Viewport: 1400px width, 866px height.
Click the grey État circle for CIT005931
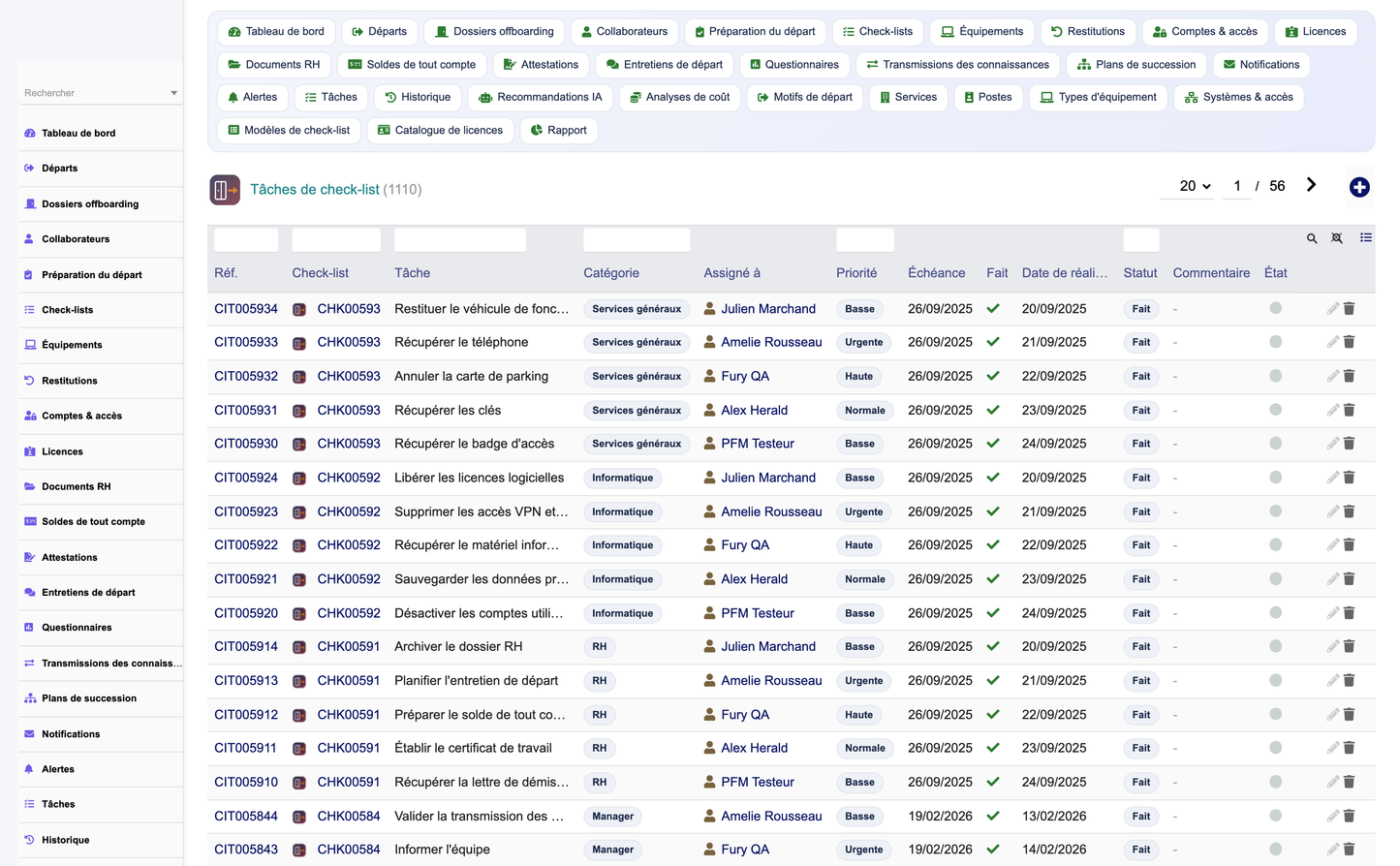point(1275,410)
